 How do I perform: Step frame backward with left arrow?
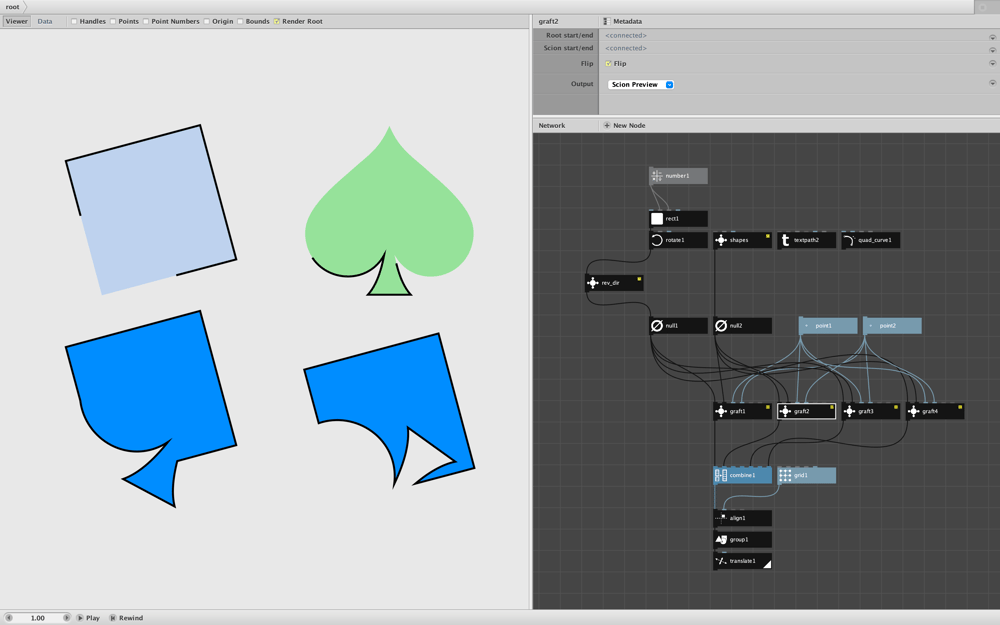[9, 618]
